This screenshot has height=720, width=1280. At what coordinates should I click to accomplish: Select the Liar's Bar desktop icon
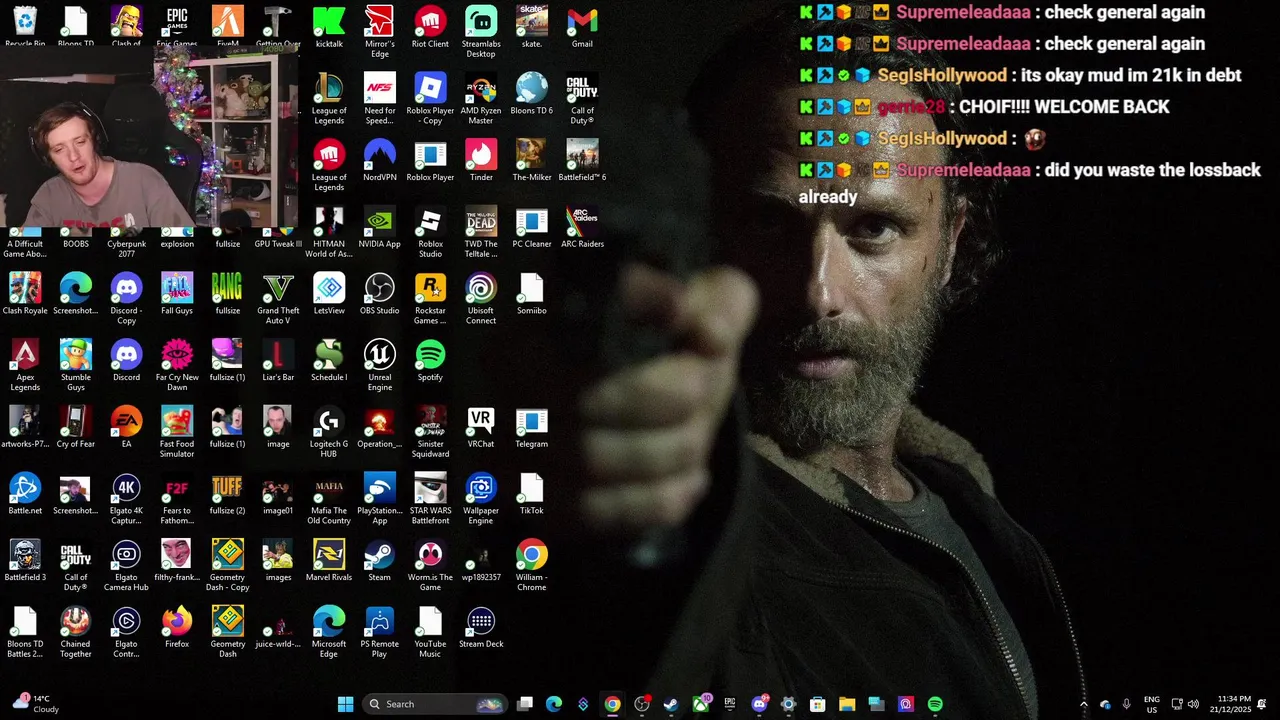tap(278, 360)
